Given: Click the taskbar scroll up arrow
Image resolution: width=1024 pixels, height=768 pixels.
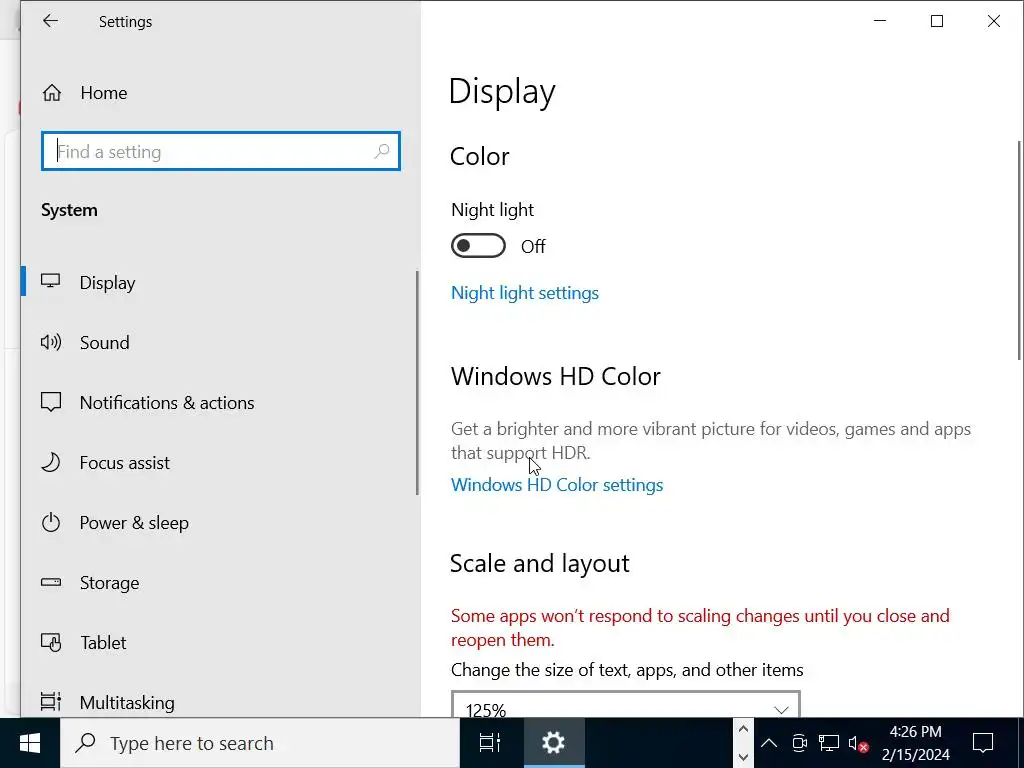Looking at the screenshot, I should [743, 729].
